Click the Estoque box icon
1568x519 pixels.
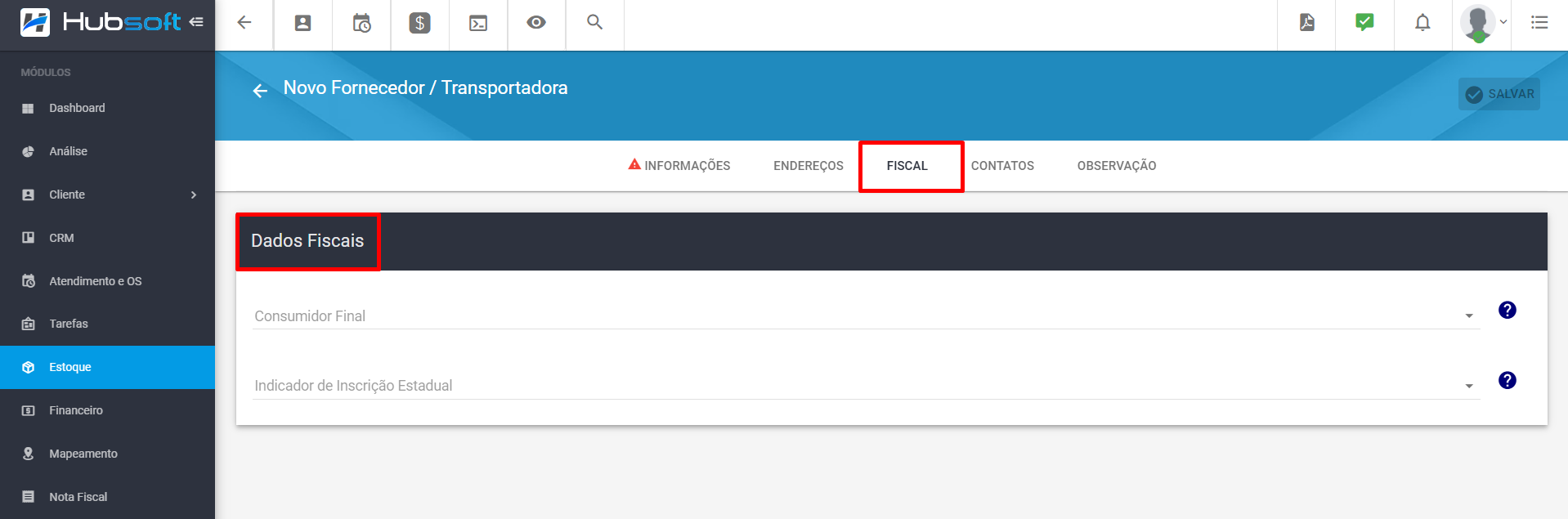(x=28, y=367)
